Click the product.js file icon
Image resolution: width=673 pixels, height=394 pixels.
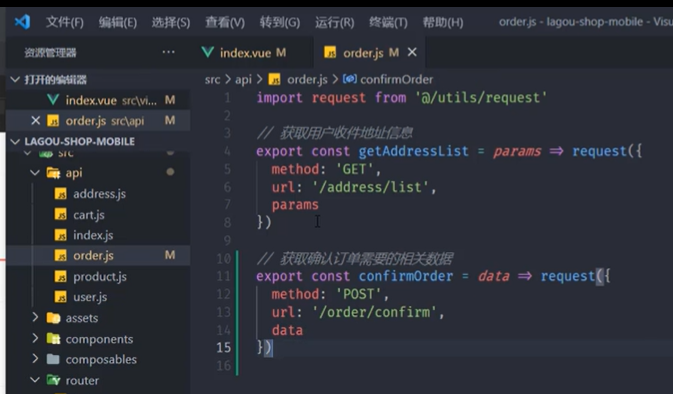point(61,276)
